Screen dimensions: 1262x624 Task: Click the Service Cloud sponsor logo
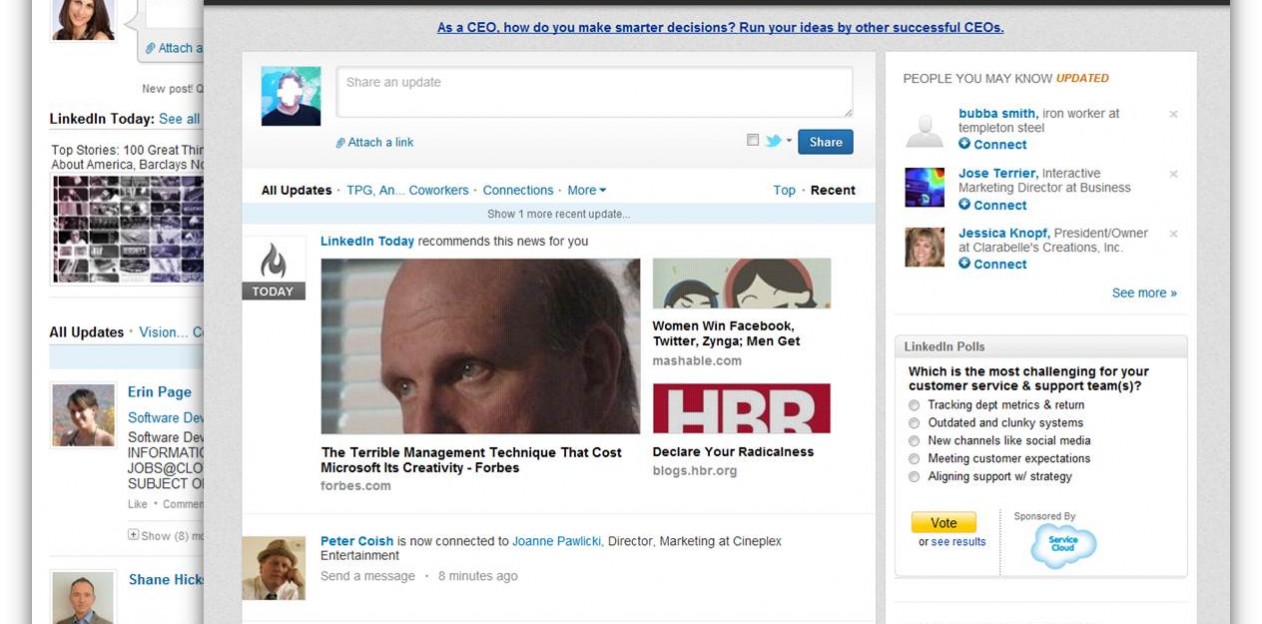pos(1063,546)
